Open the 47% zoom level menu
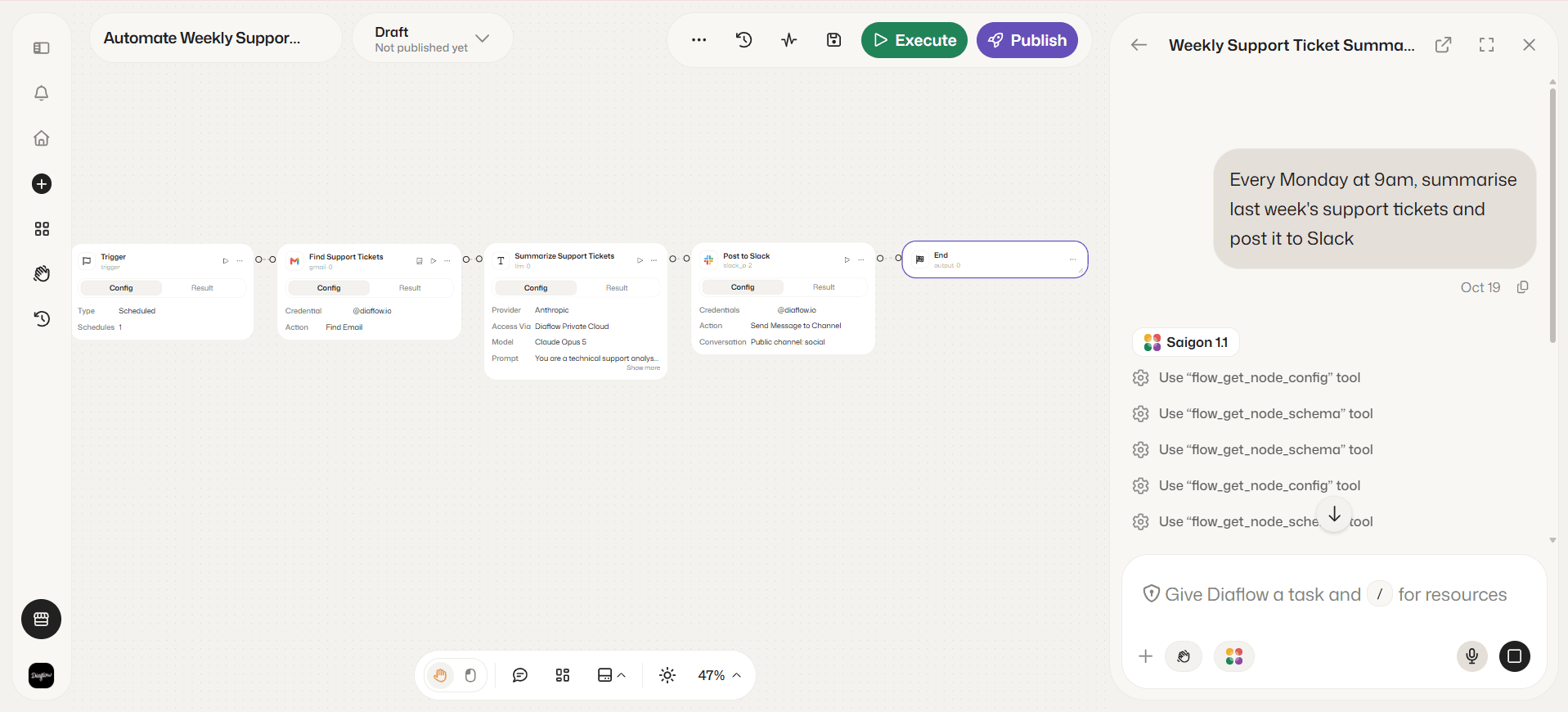Screen dimensions: 1568x712 pyautogui.click(x=719, y=675)
